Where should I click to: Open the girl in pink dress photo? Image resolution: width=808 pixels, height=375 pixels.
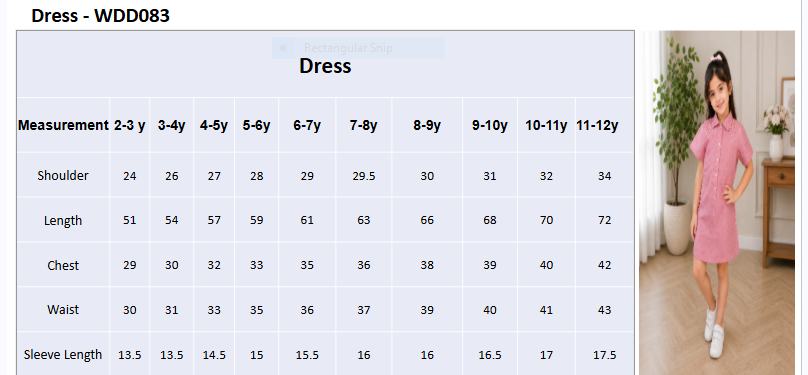coord(717,203)
